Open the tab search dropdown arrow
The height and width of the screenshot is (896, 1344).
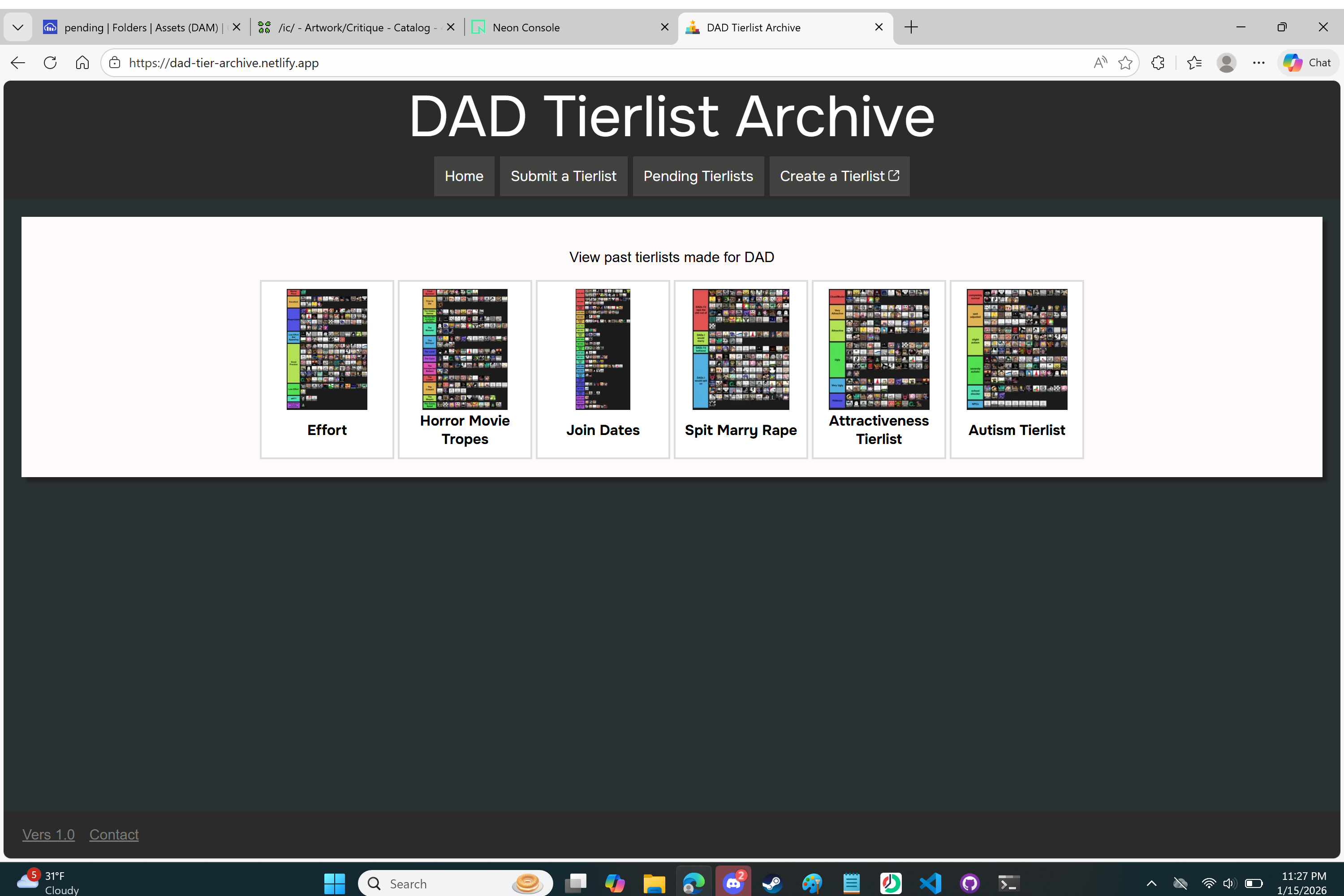(x=18, y=27)
